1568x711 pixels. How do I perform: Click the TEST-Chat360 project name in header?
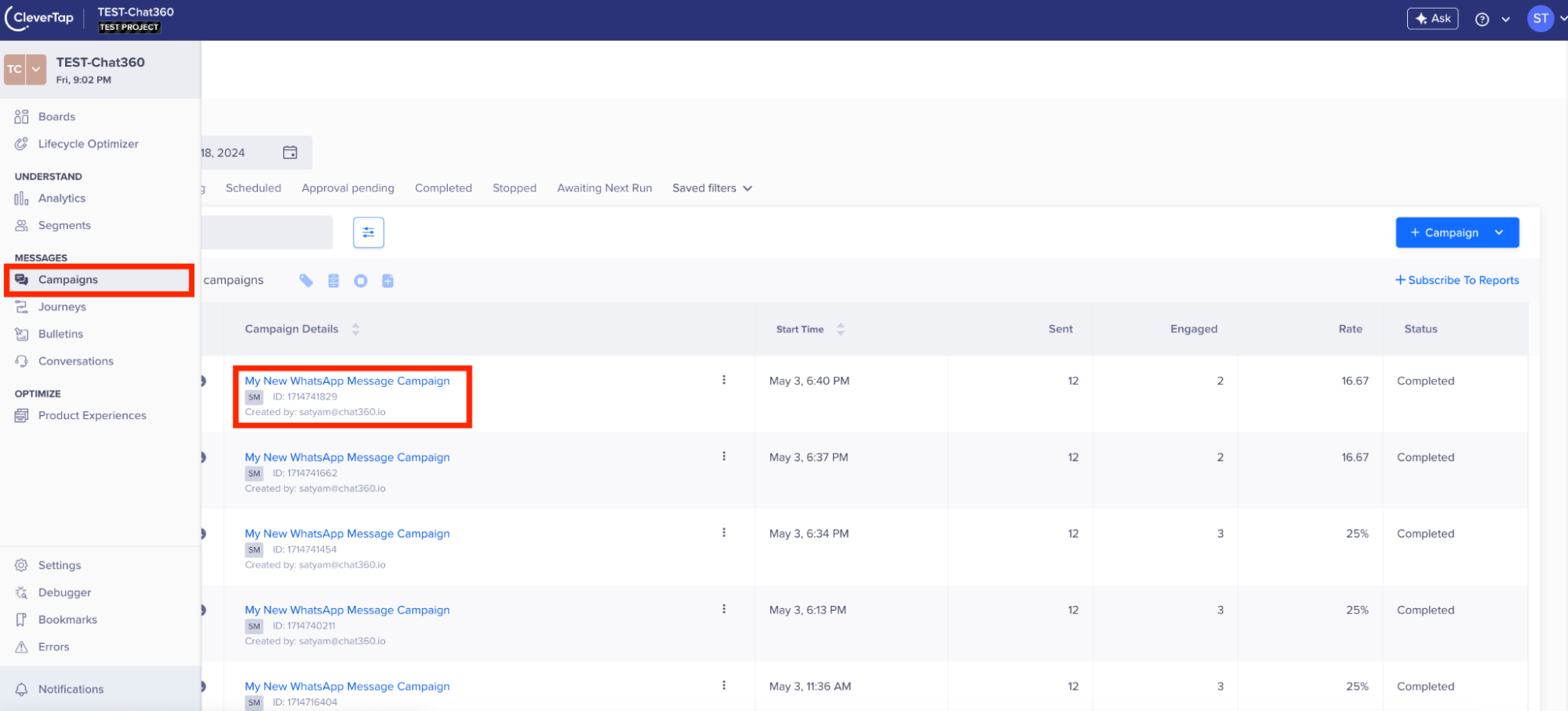coord(136,12)
